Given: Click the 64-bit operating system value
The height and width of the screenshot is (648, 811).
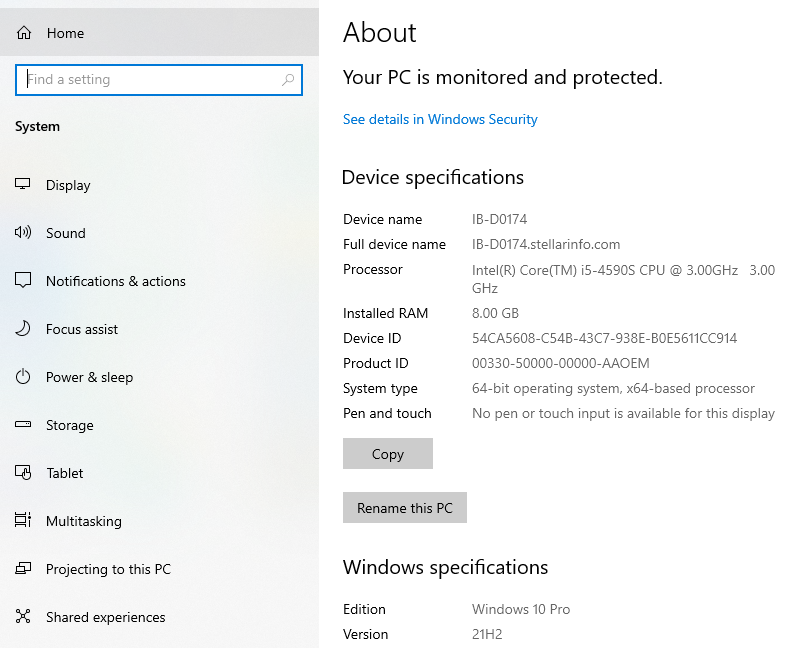Looking at the screenshot, I should coord(613,388).
